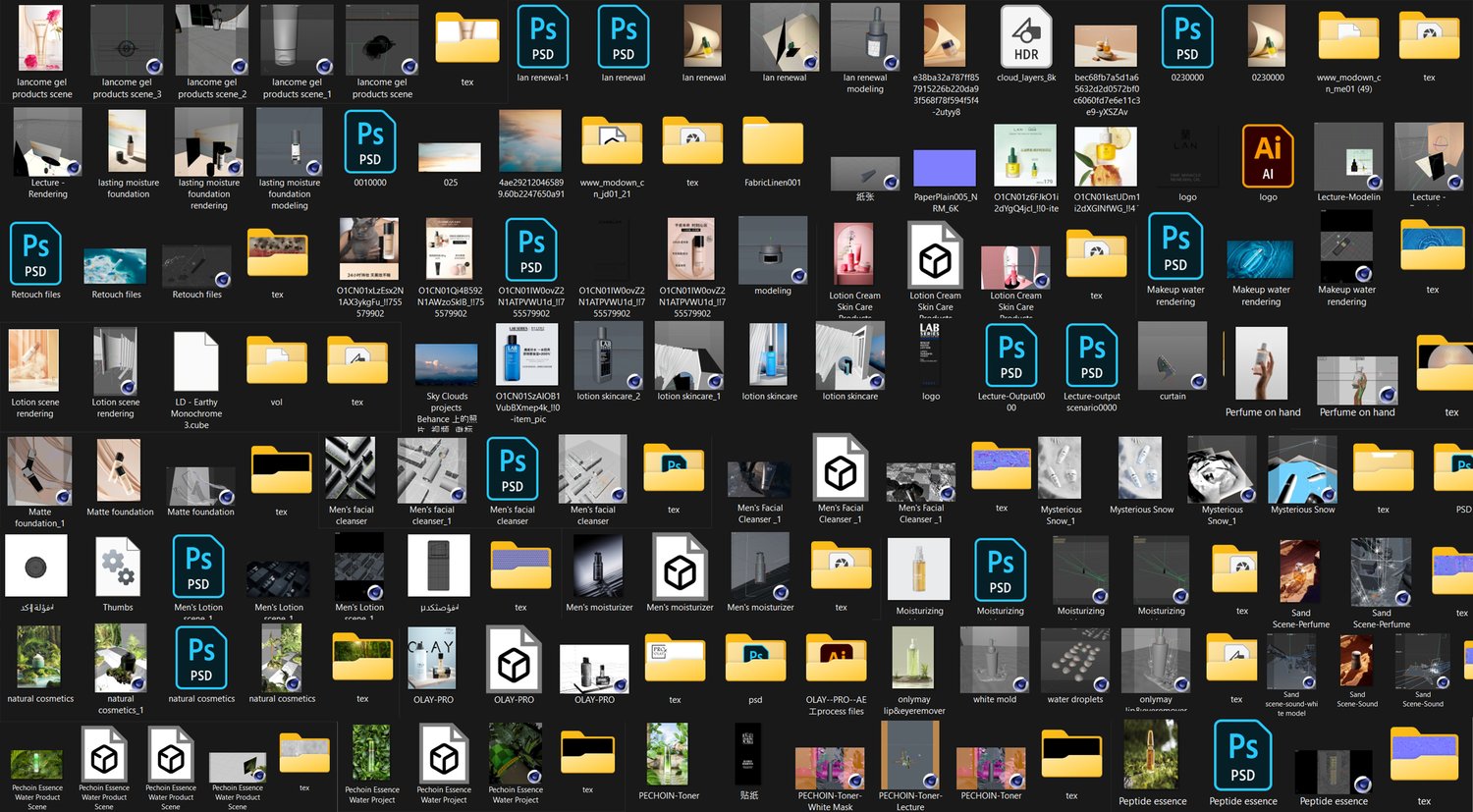Screen dimensions: 1473x812
Task: Select lasting moisture foundation rendering thumbnail
Action: (x=208, y=141)
